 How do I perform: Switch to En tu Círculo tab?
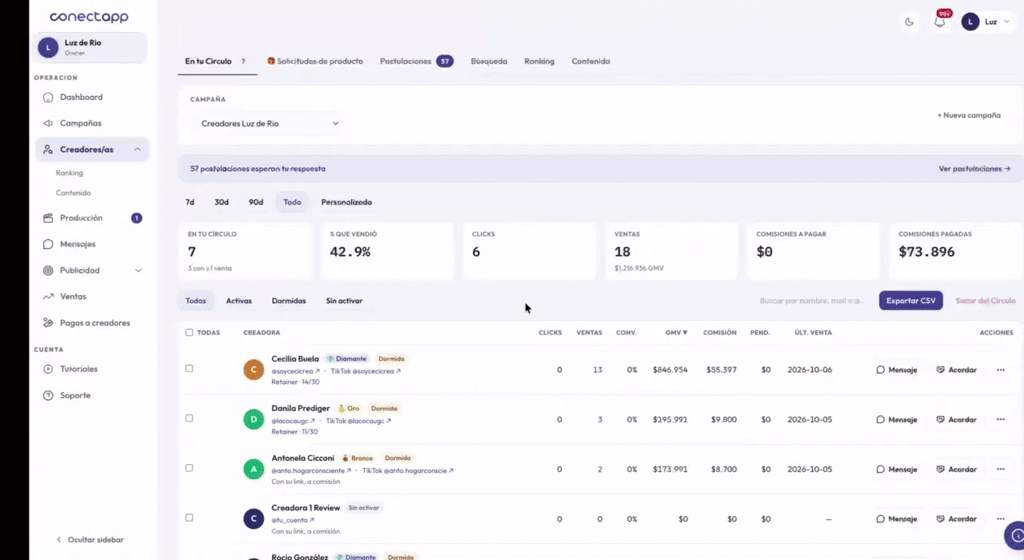(x=216, y=61)
